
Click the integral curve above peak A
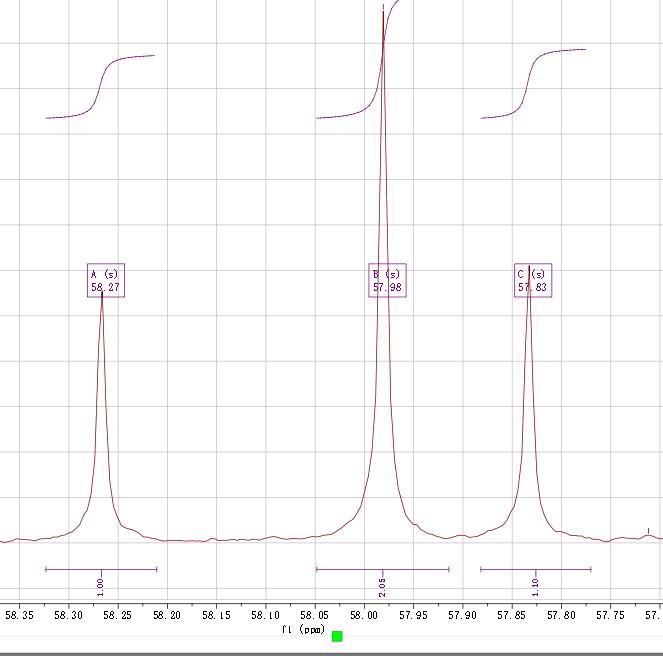tap(101, 88)
